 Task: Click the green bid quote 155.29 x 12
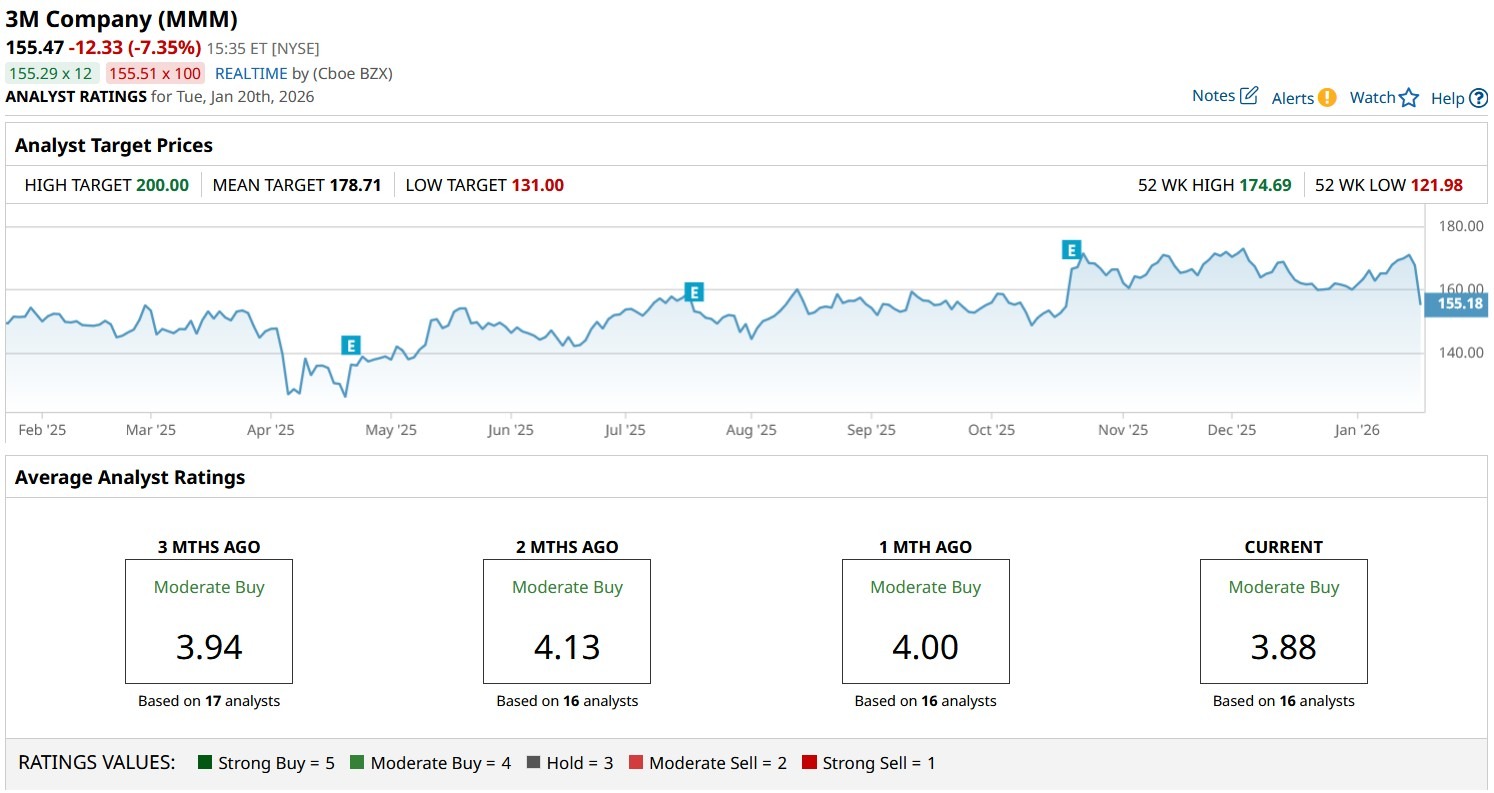52,73
